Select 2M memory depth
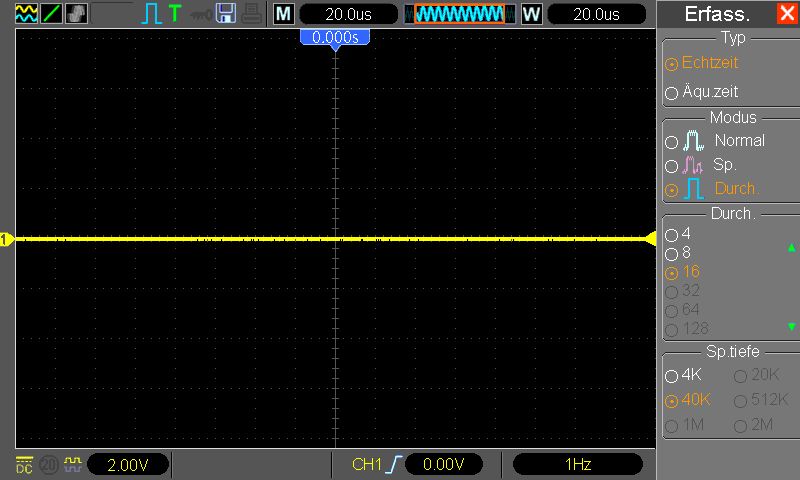 (754, 425)
